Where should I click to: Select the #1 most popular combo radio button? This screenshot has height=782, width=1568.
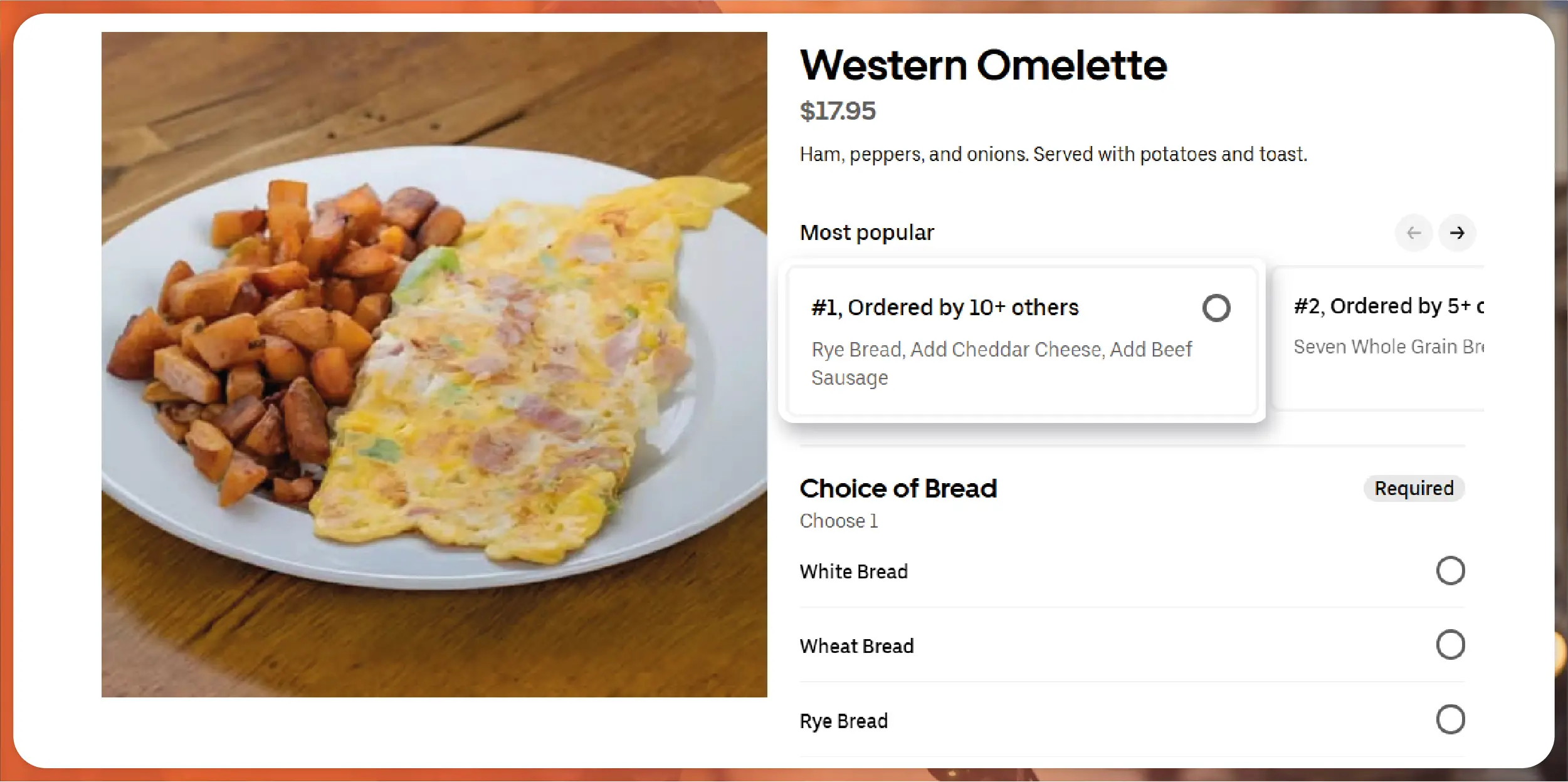1216,308
